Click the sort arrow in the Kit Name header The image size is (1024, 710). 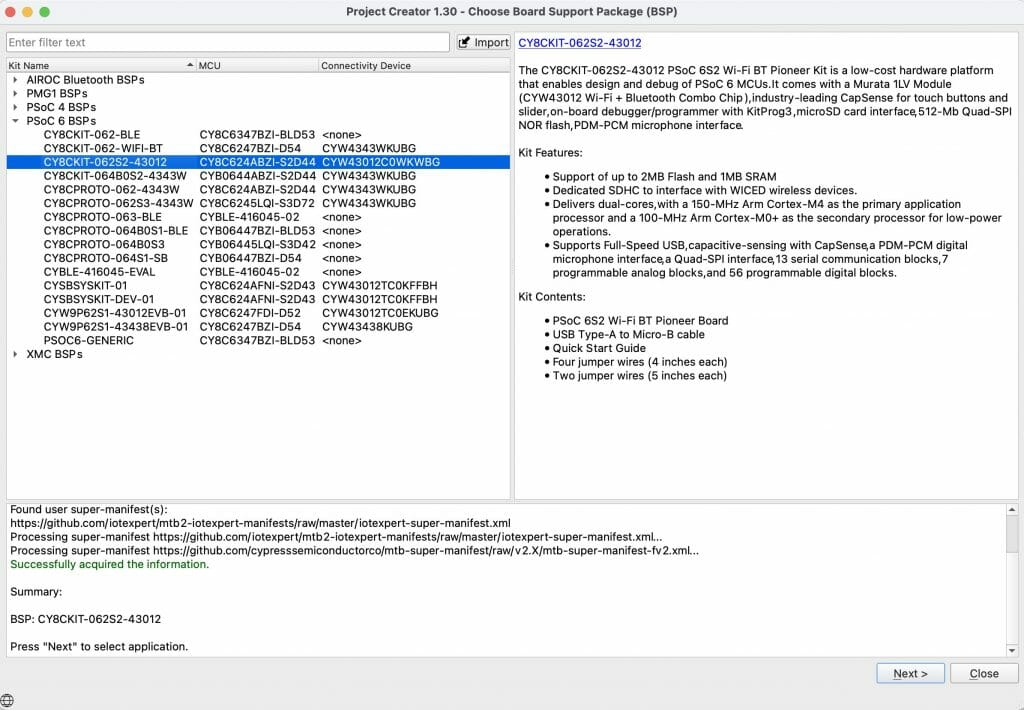click(190, 65)
